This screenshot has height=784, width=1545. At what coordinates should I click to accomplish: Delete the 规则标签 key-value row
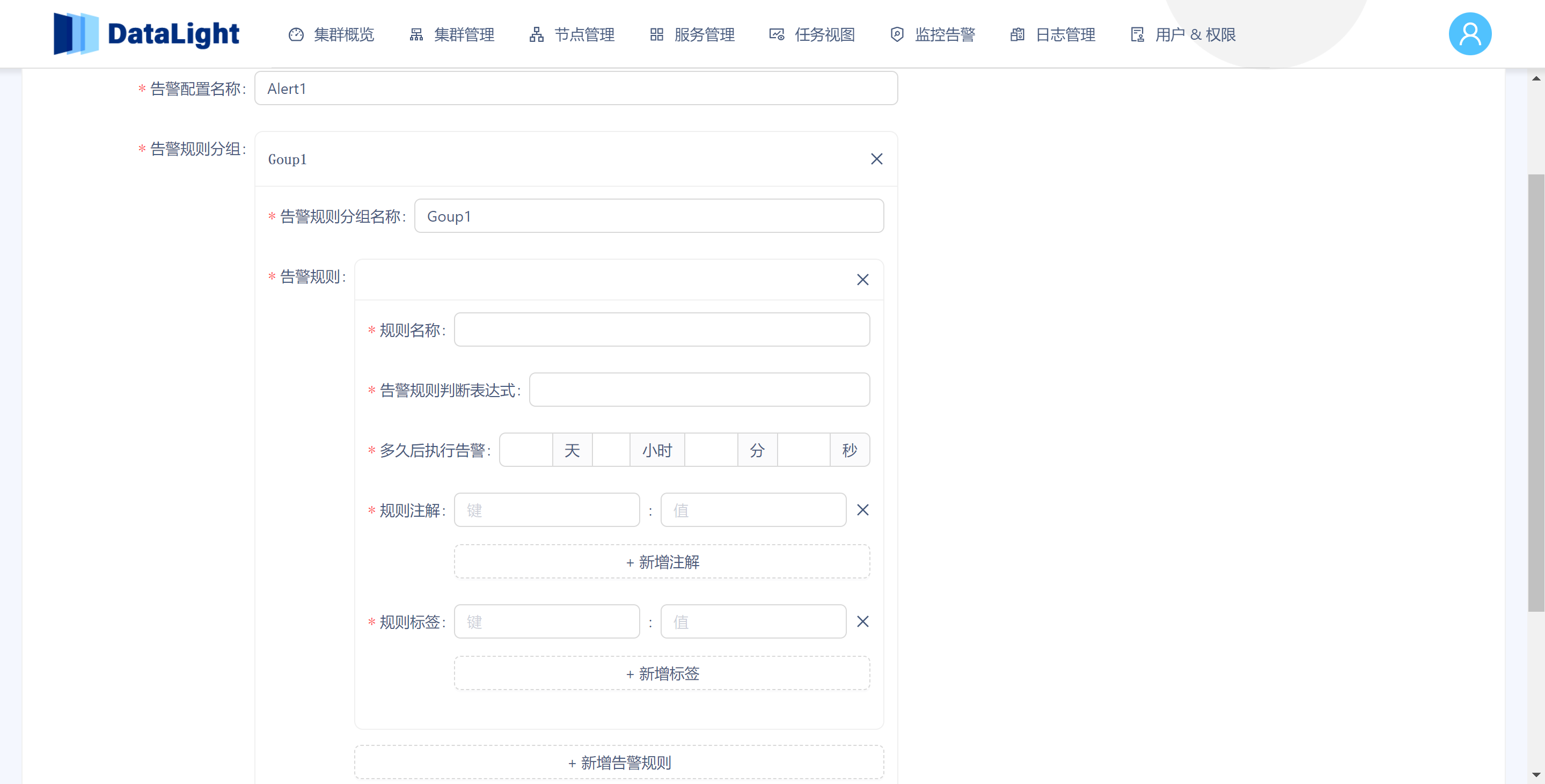click(862, 621)
